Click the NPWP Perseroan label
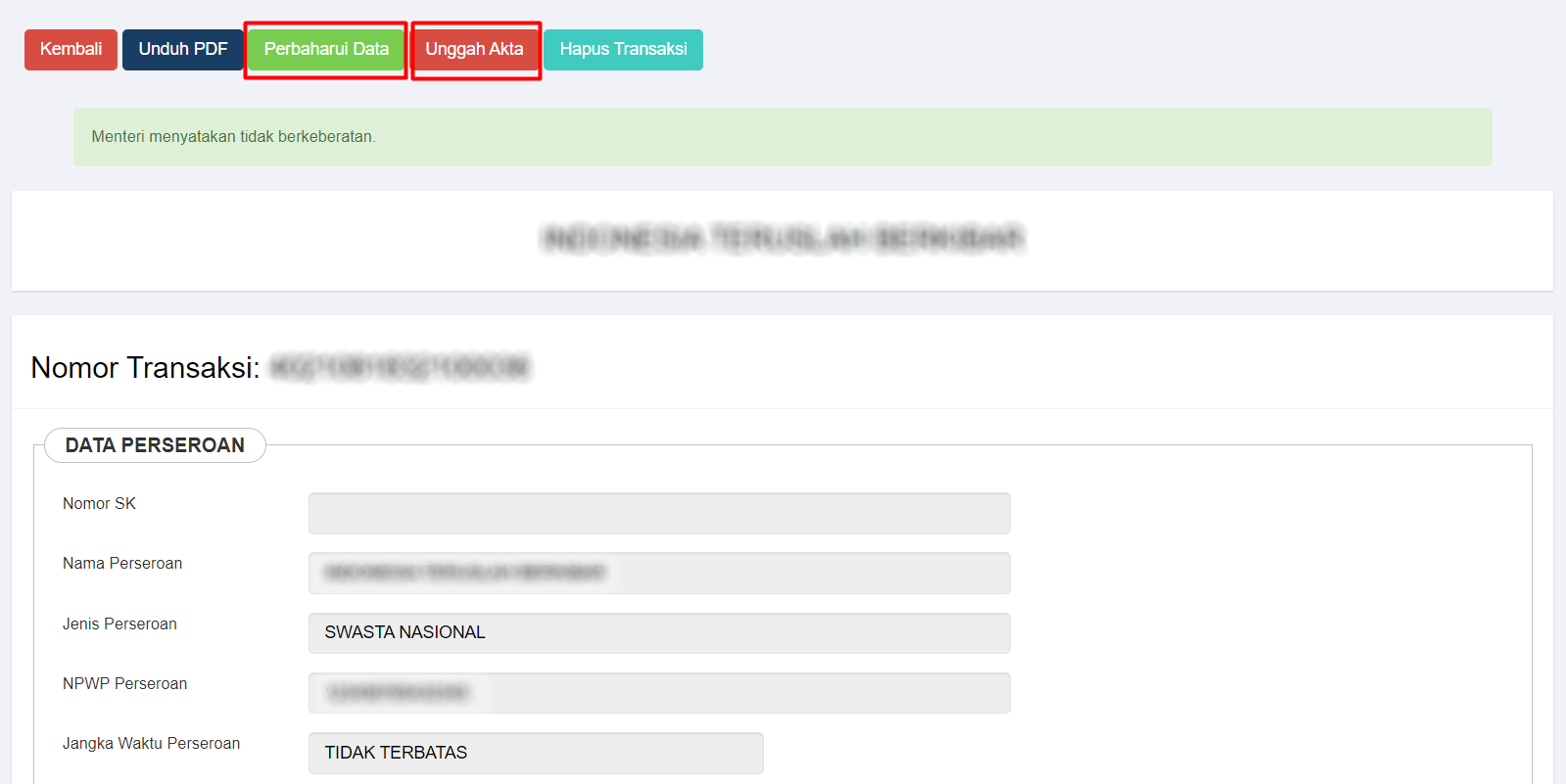 pos(124,683)
